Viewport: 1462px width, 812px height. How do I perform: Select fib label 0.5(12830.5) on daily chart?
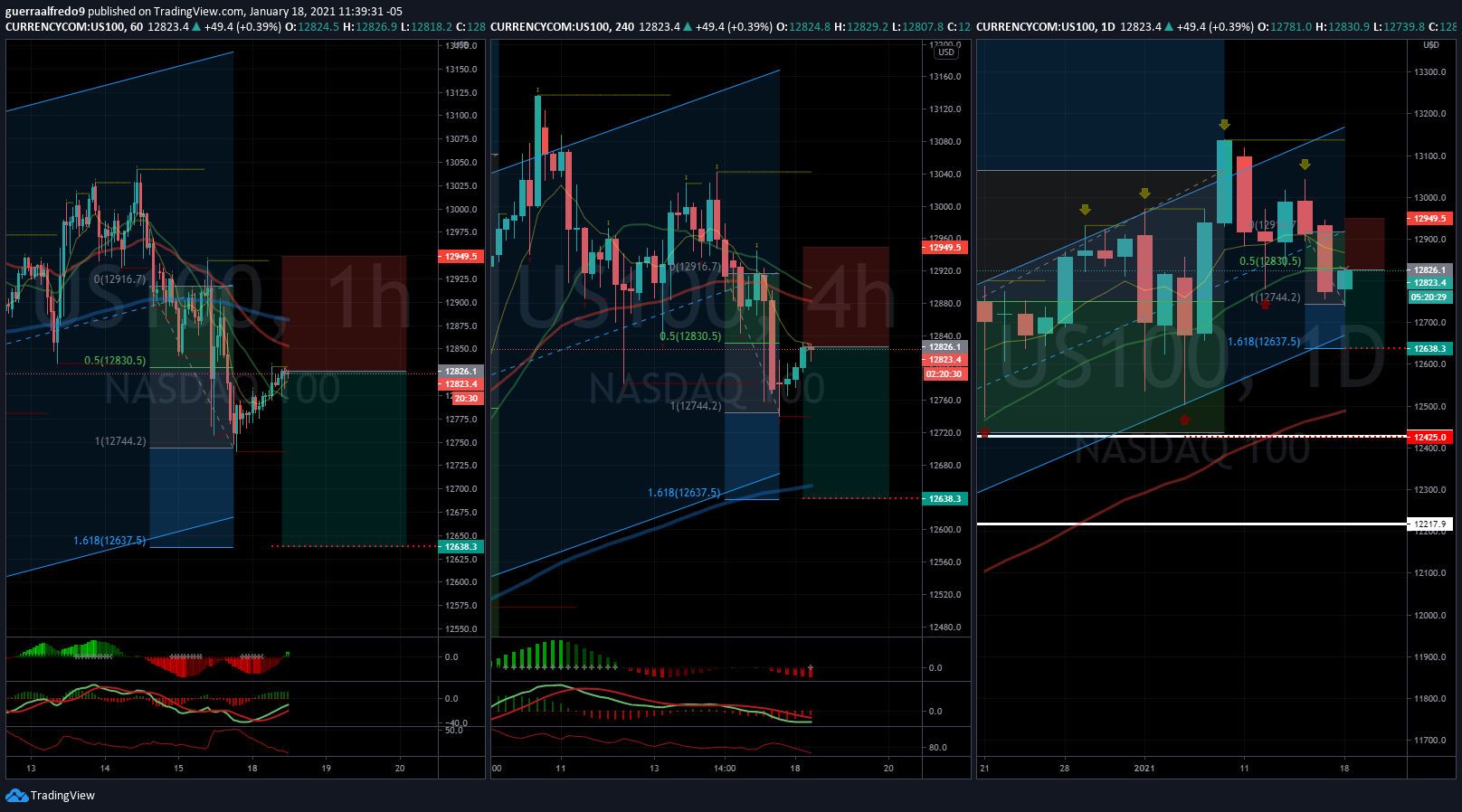pos(1270,261)
